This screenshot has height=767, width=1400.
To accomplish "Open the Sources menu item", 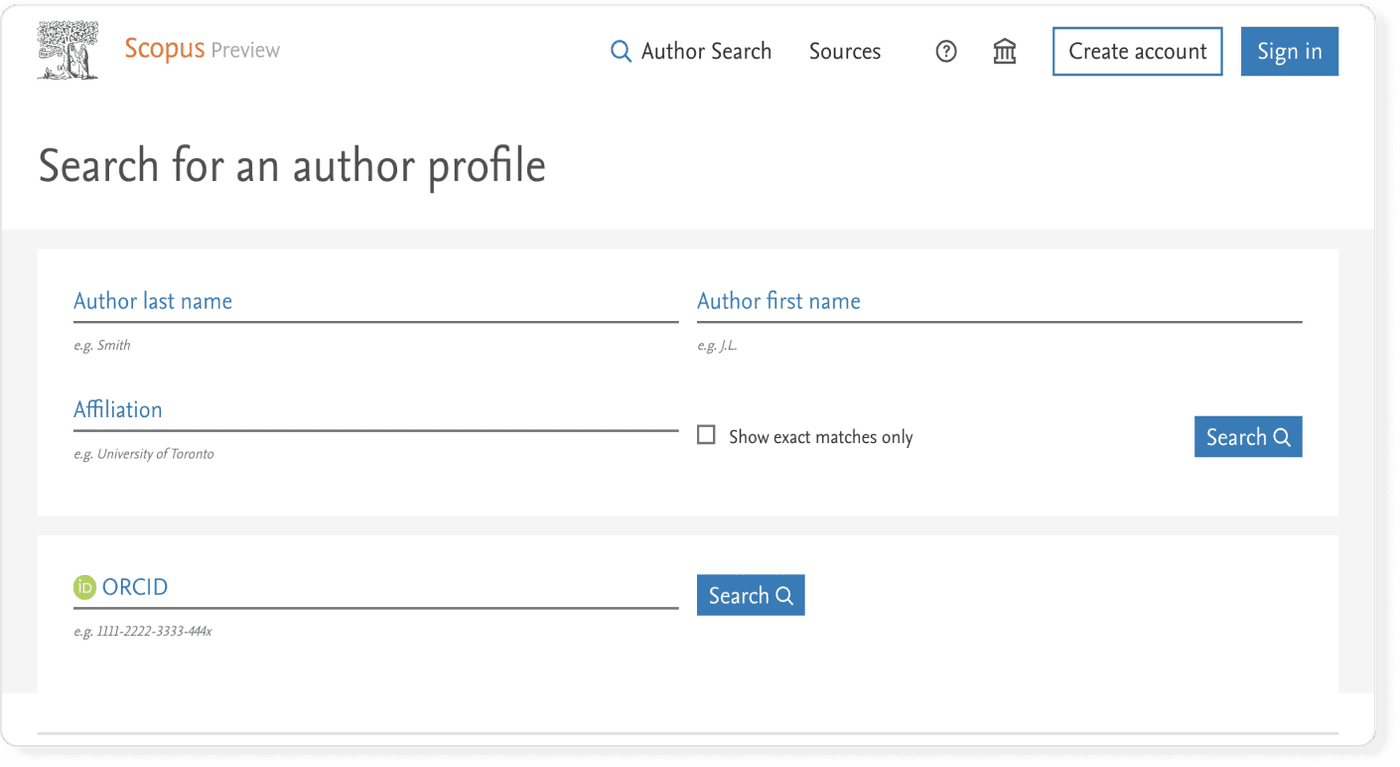I will 844,51.
